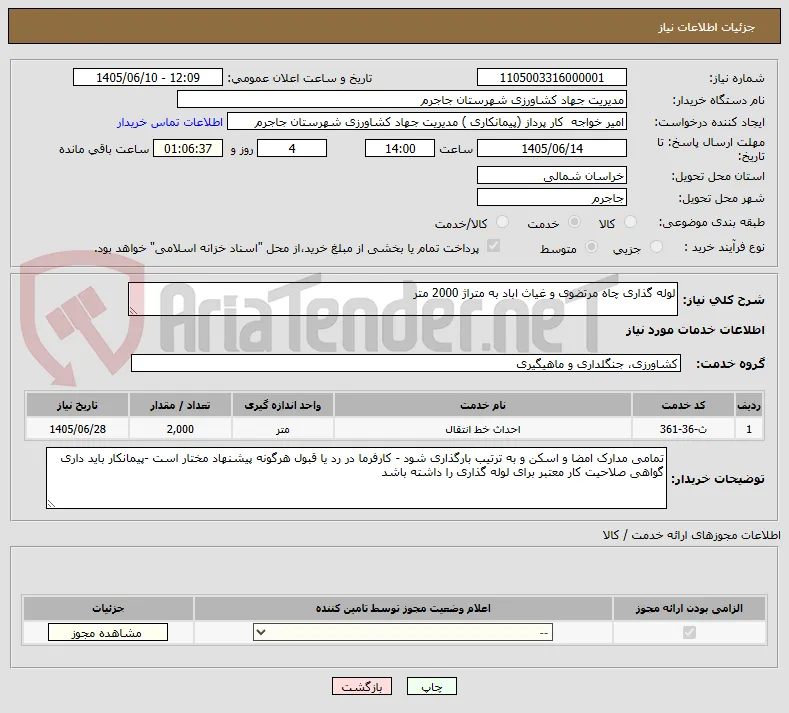This screenshot has height=713, width=789.
Task: Open the license status dropdown
Action: pos(403,632)
